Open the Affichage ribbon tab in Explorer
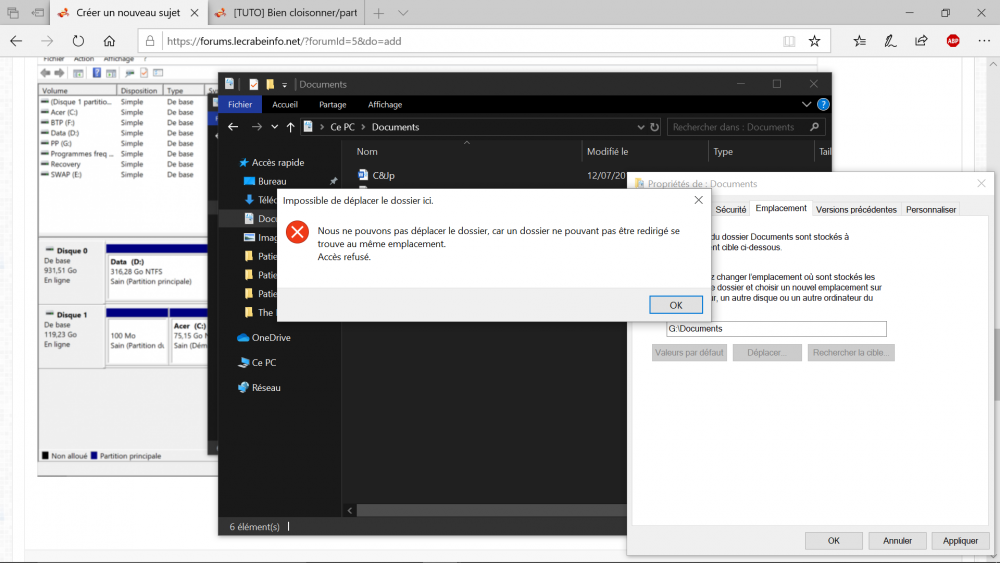 click(x=385, y=104)
